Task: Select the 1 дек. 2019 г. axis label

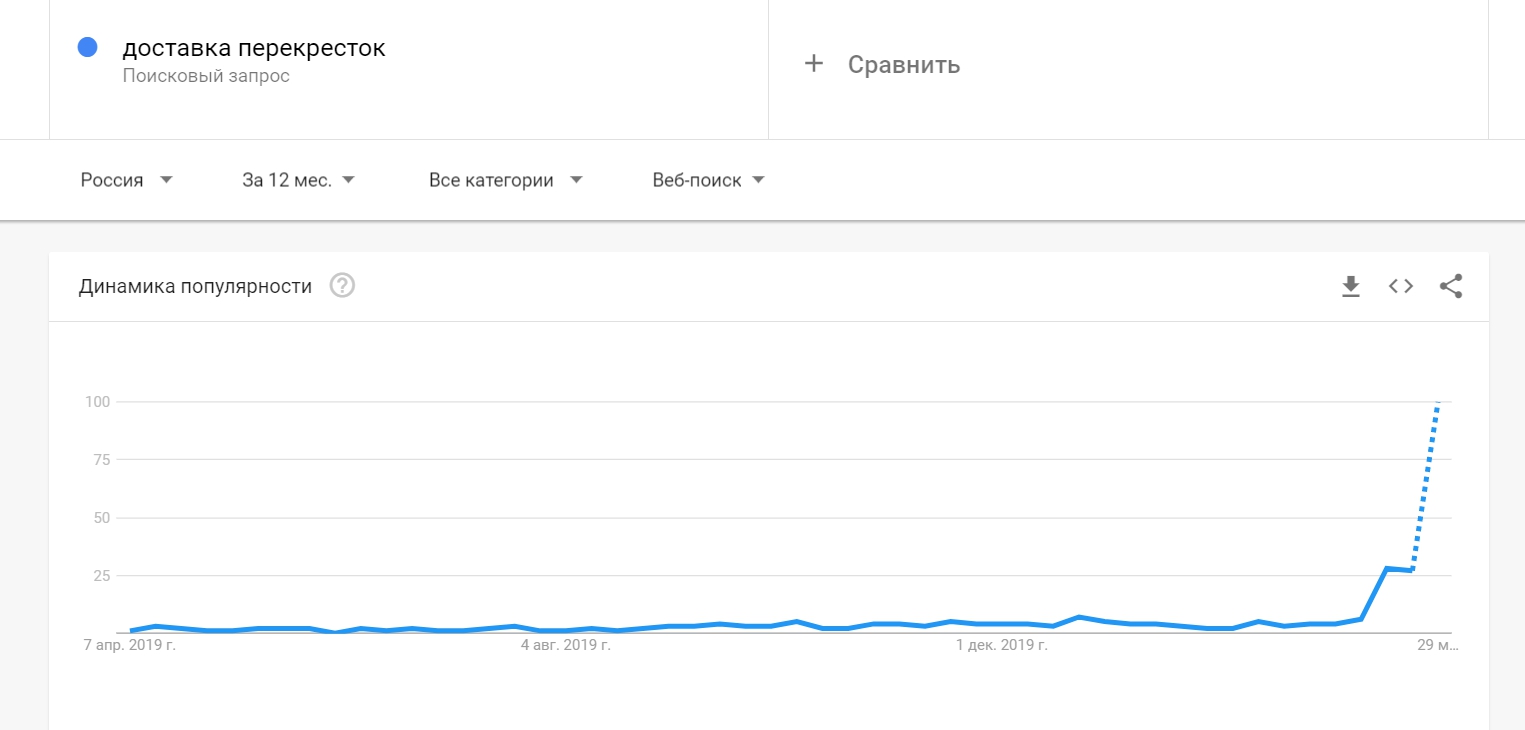Action: (x=1002, y=646)
